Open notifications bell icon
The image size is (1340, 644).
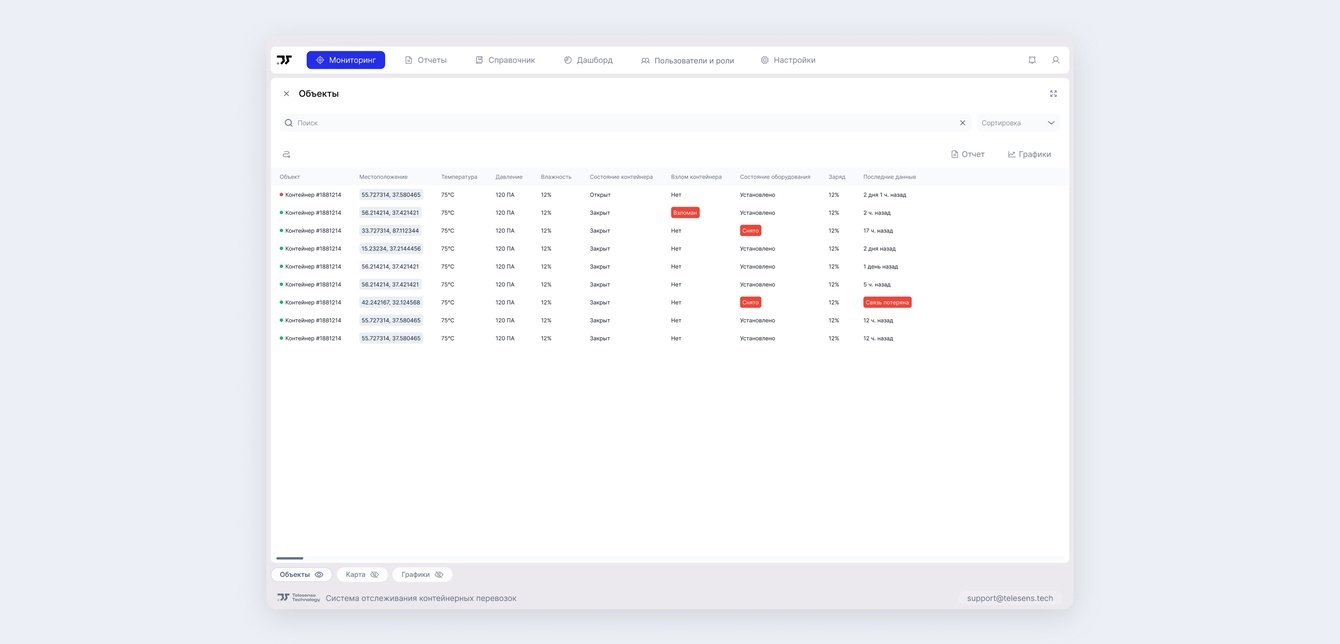(1032, 60)
